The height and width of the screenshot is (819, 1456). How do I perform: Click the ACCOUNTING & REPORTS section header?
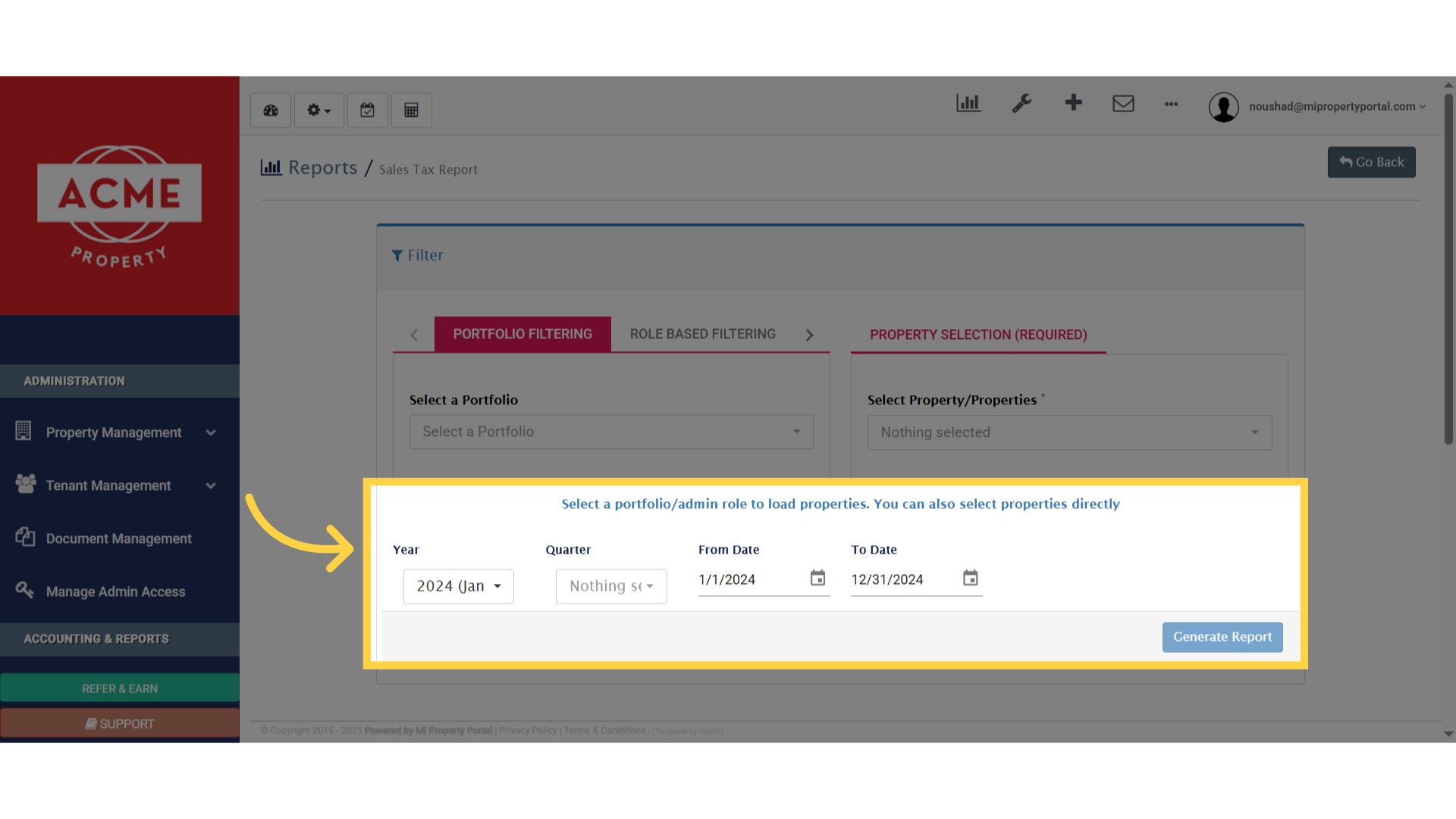[x=120, y=639]
